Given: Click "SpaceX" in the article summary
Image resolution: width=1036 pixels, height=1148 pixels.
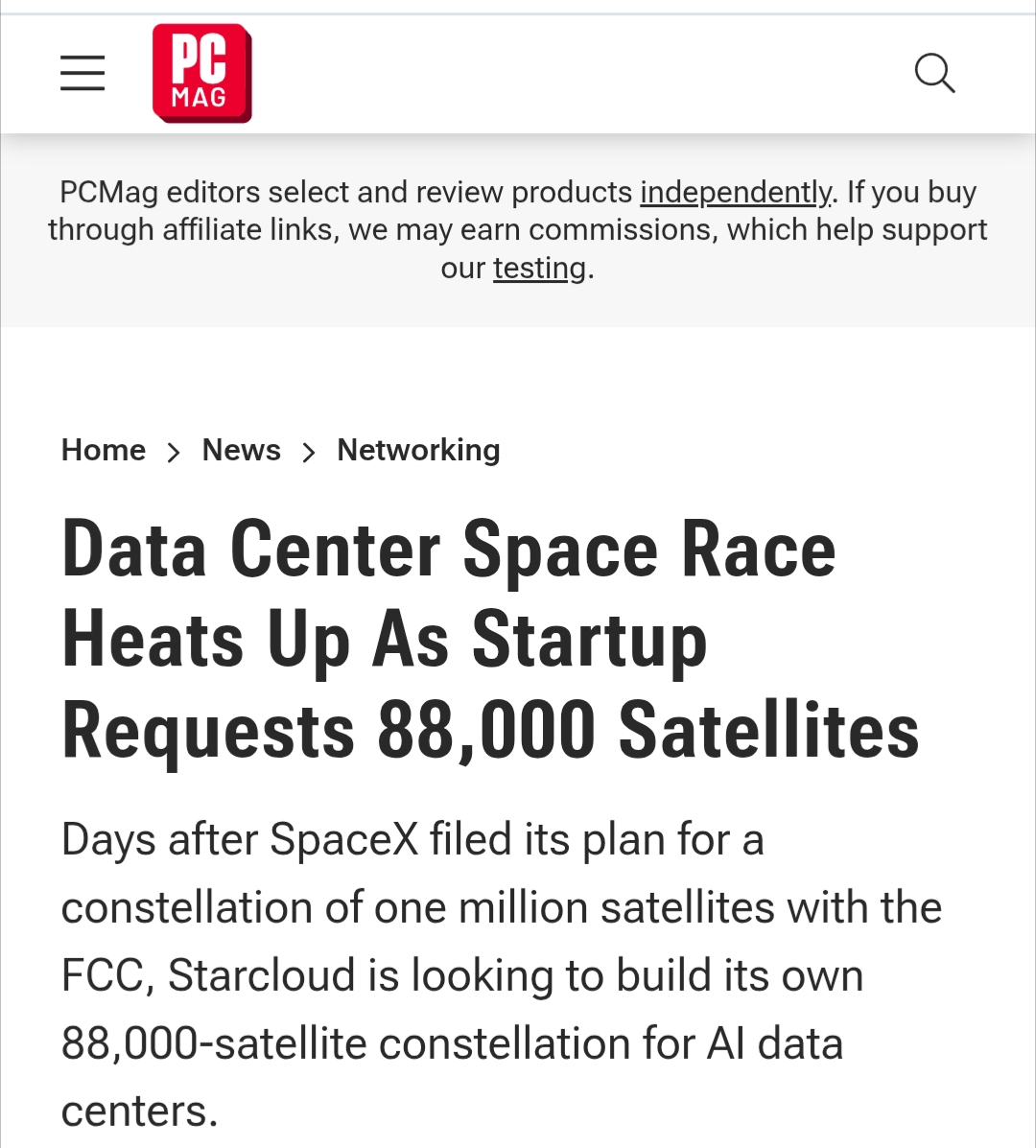Looking at the screenshot, I should [x=343, y=840].
